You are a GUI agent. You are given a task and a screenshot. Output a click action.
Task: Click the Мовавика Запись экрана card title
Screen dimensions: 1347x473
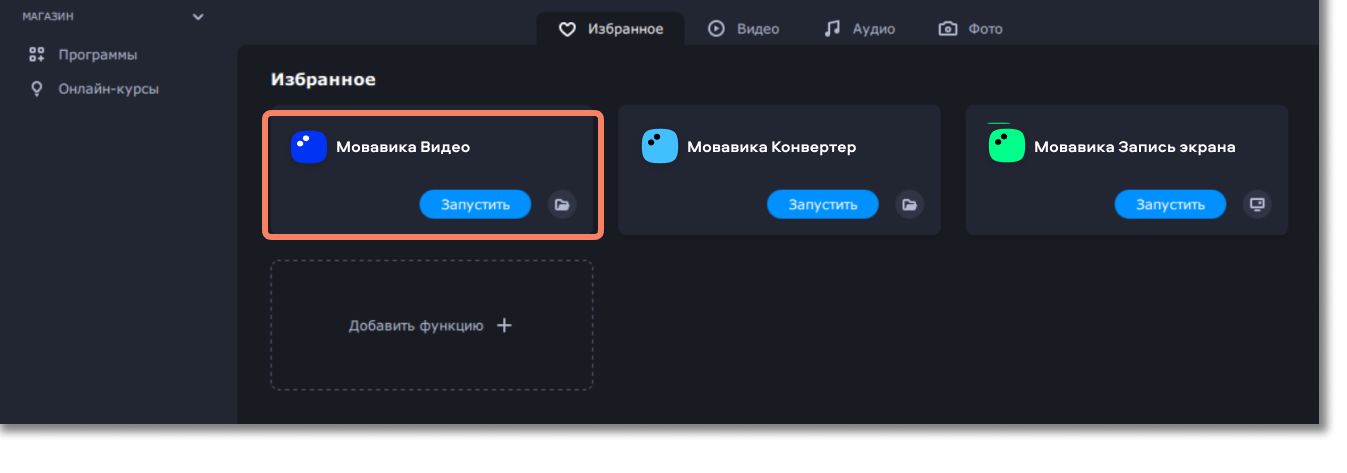[1134, 147]
